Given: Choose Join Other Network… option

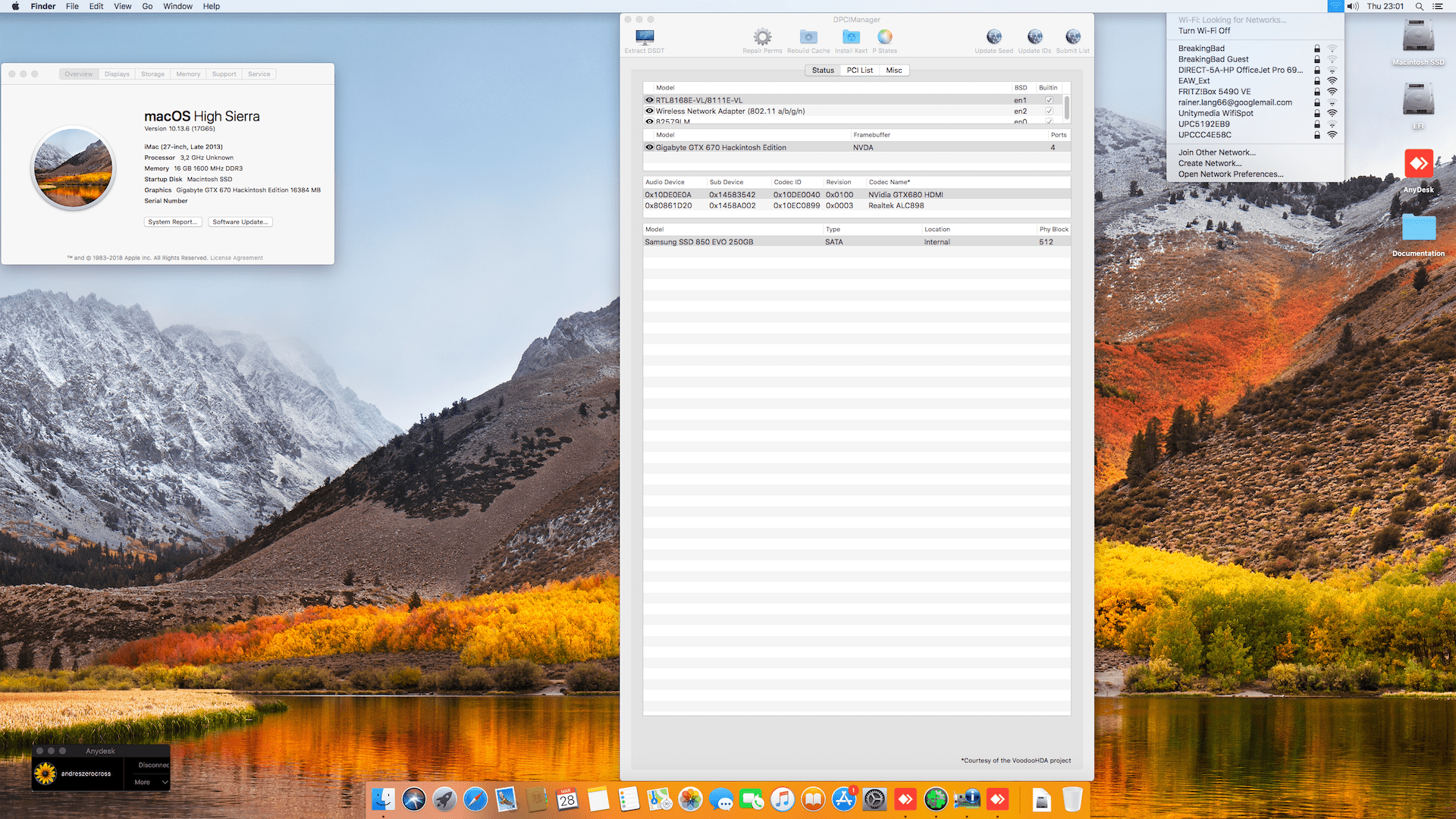Looking at the screenshot, I should 1255,152.
